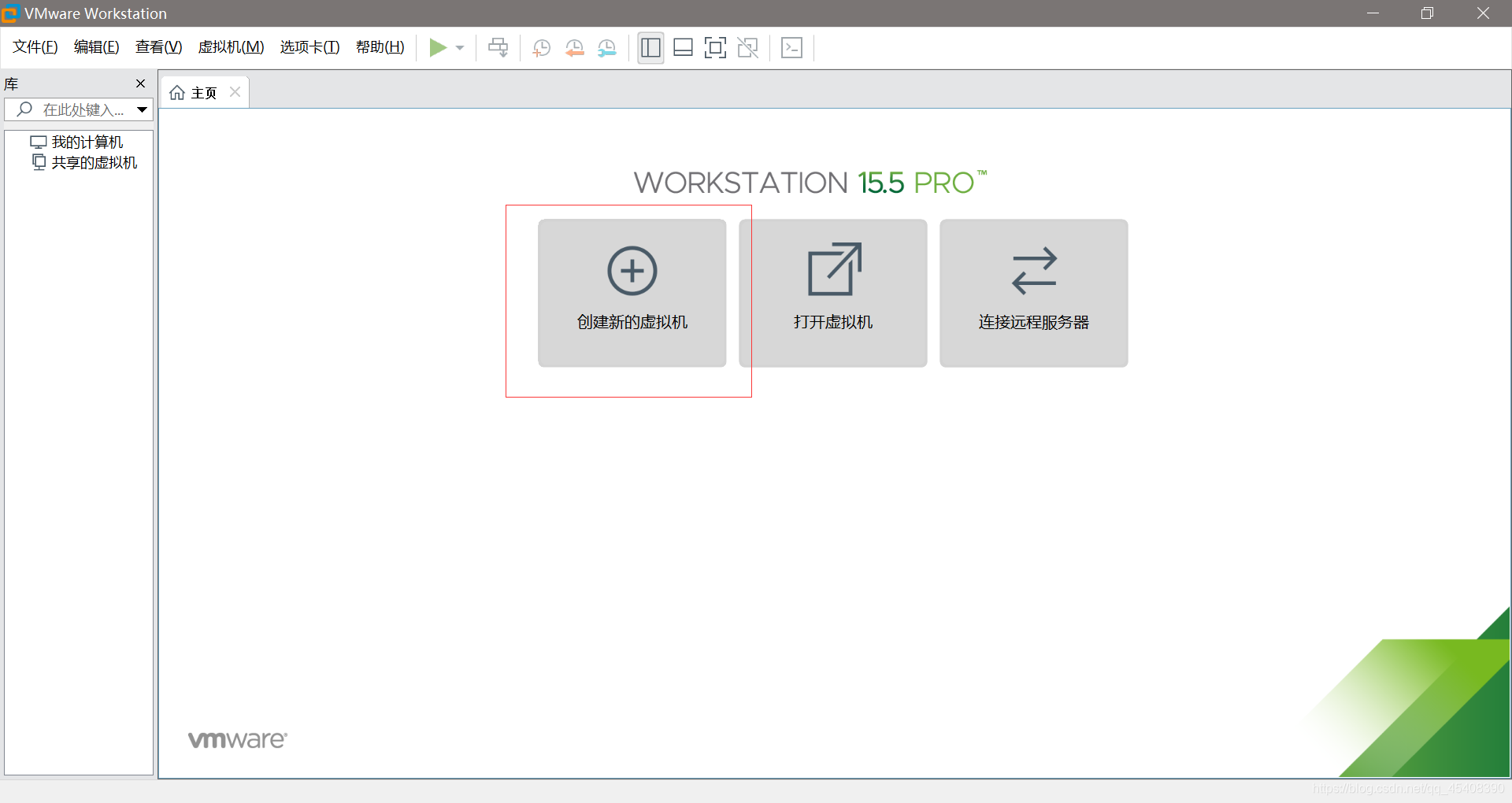Screen dimensions: 1512x803
Task: Toggle the library sidebar view icon
Action: [650, 48]
